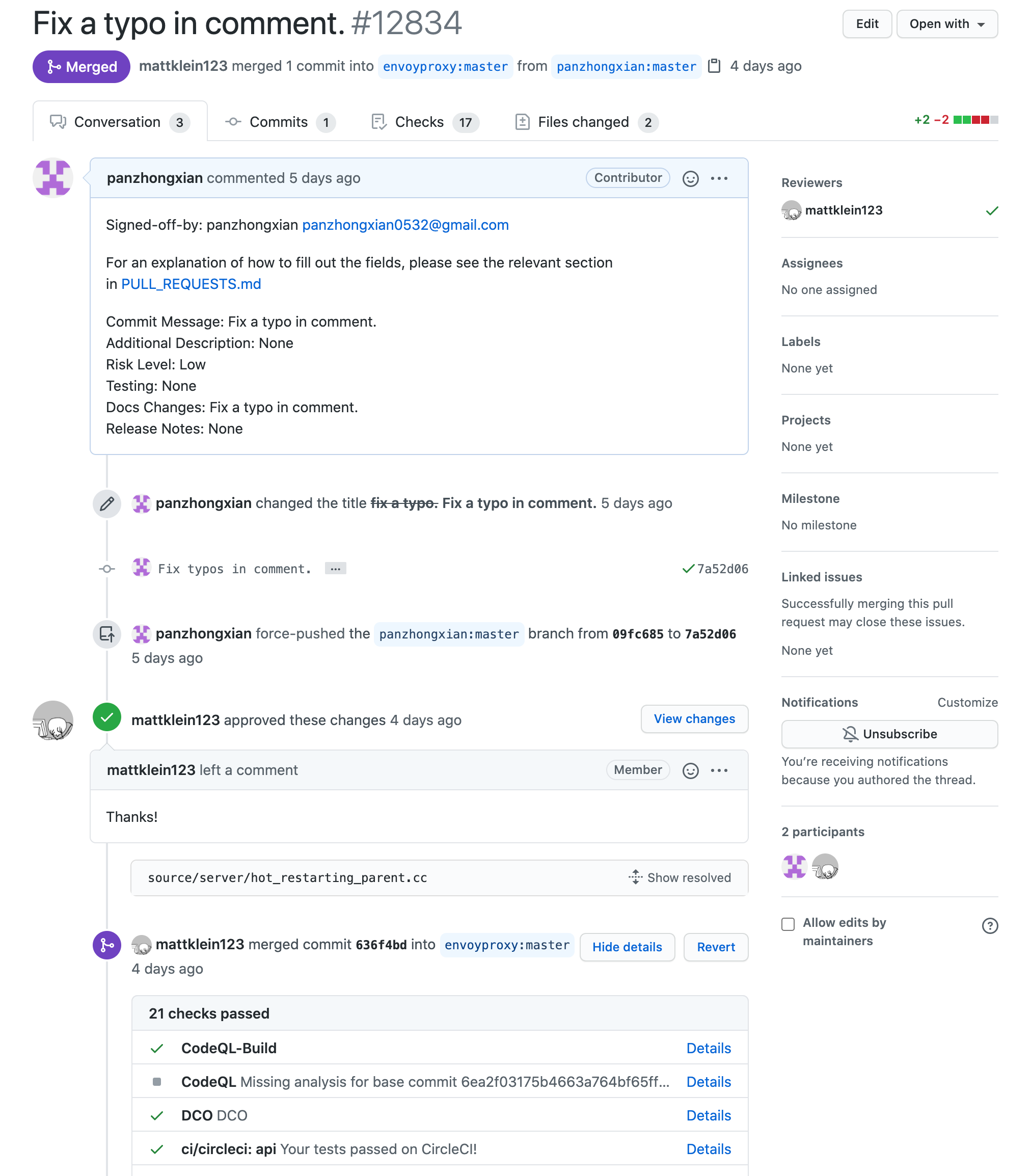Click the help icon beside Allow edits

[990, 926]
